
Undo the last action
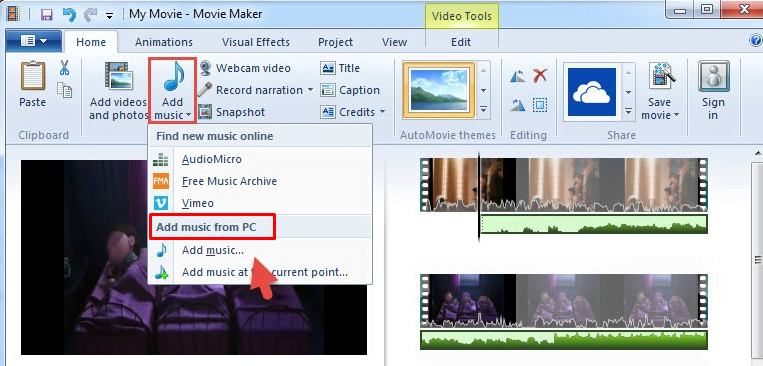point(70,14)
